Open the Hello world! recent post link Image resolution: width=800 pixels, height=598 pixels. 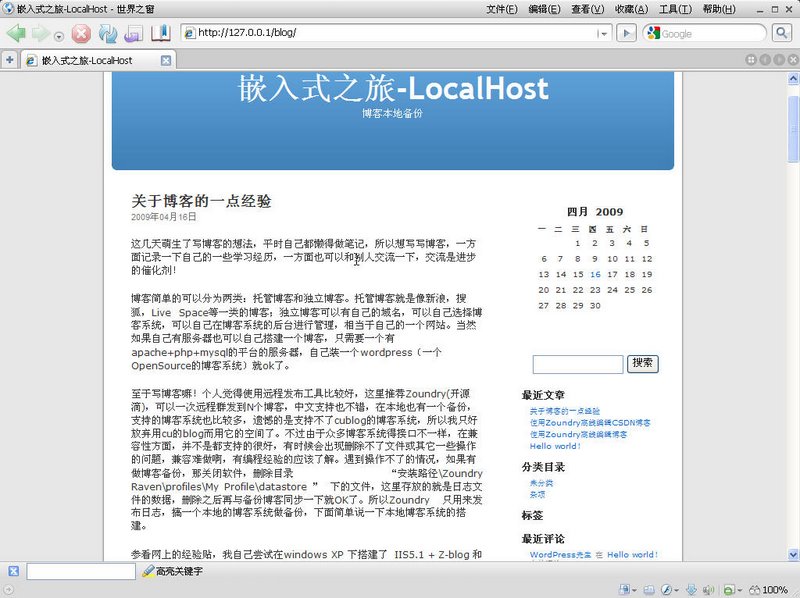click(x=555, y=446)
